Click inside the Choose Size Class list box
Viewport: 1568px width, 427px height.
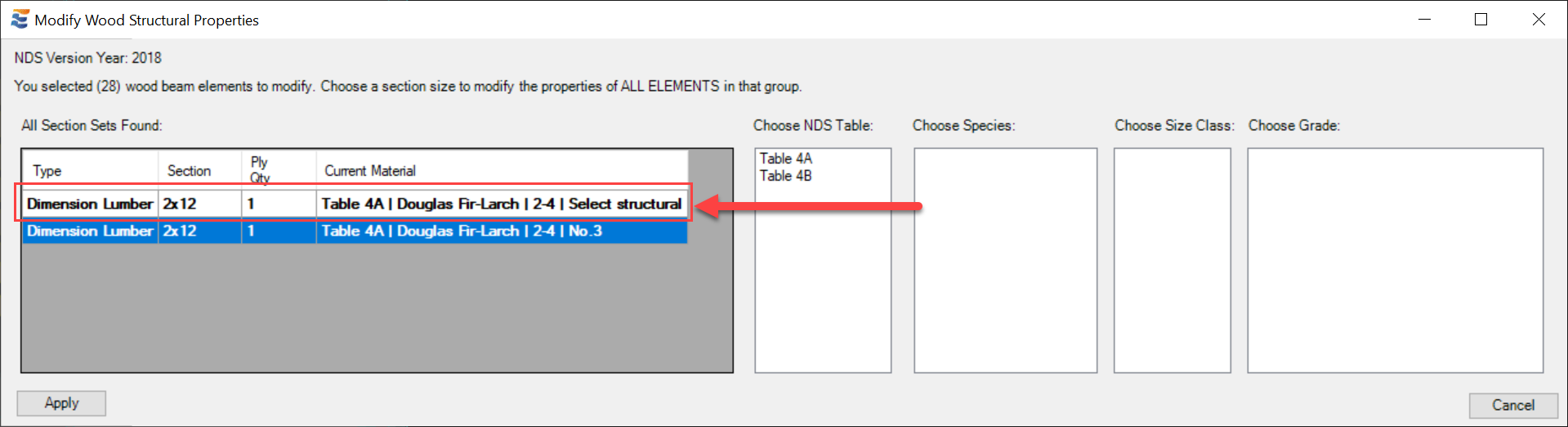click(1173, 260)
